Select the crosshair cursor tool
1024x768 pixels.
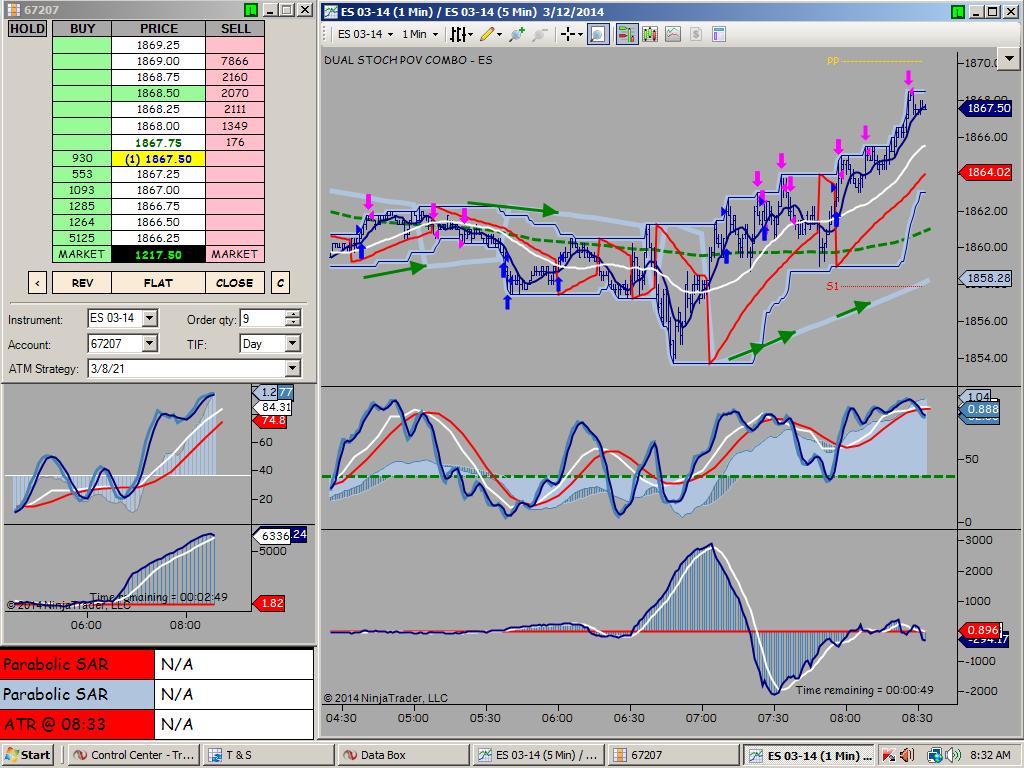568,34
